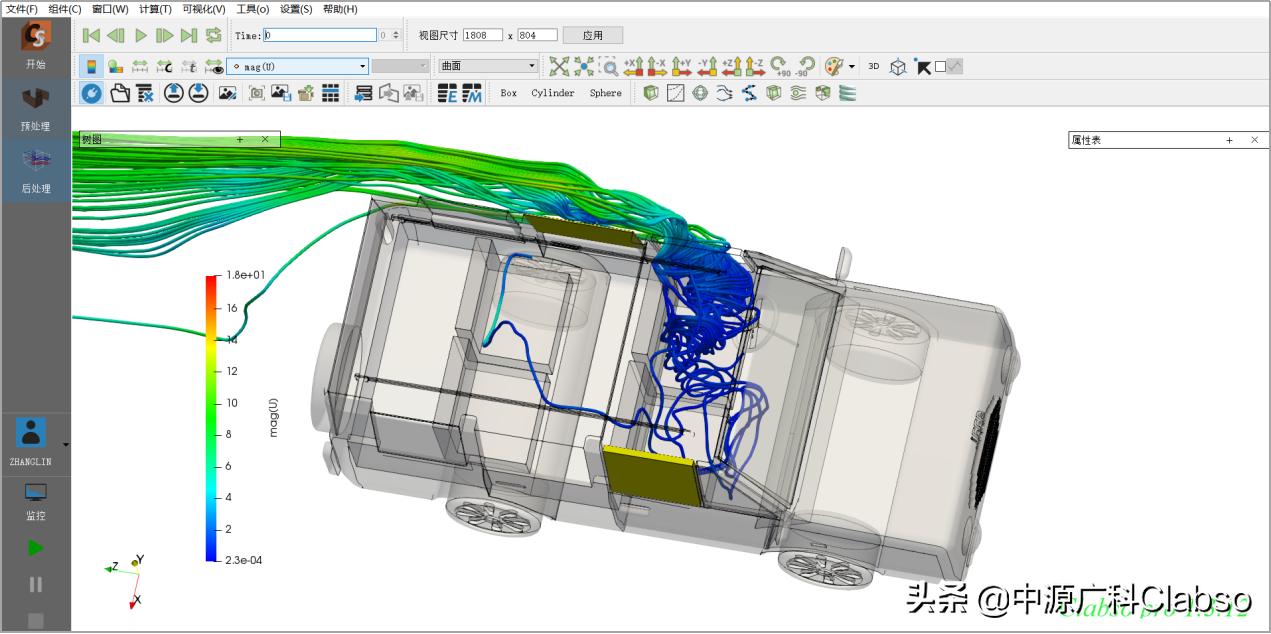Set view direction to +X
Image resolution: width=1271 pixels, height=634 pixels.
634,66
